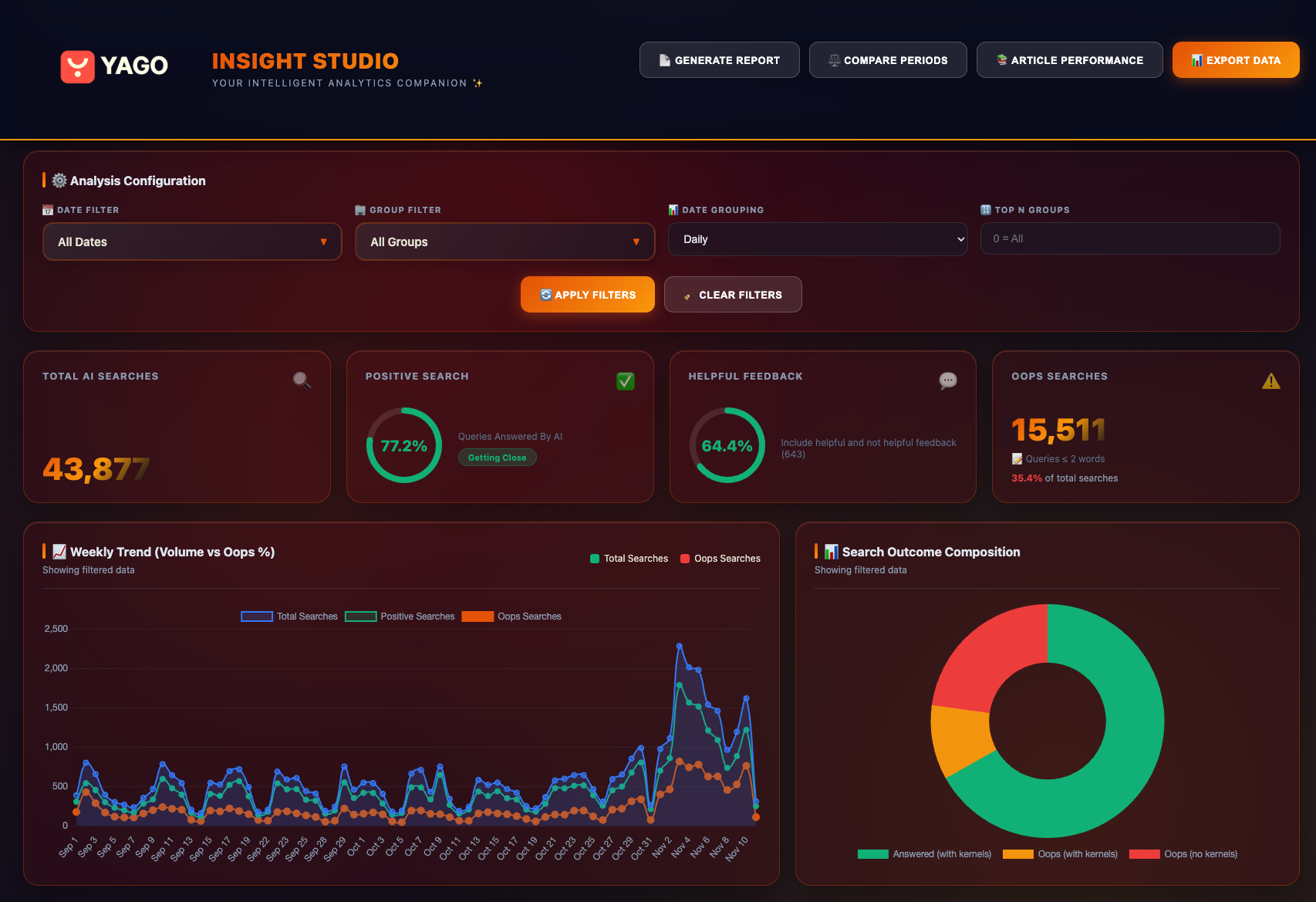Click the chart icon beside Weekly Trend title
This screenshot has width=1316, height=902.
[59, 552]
